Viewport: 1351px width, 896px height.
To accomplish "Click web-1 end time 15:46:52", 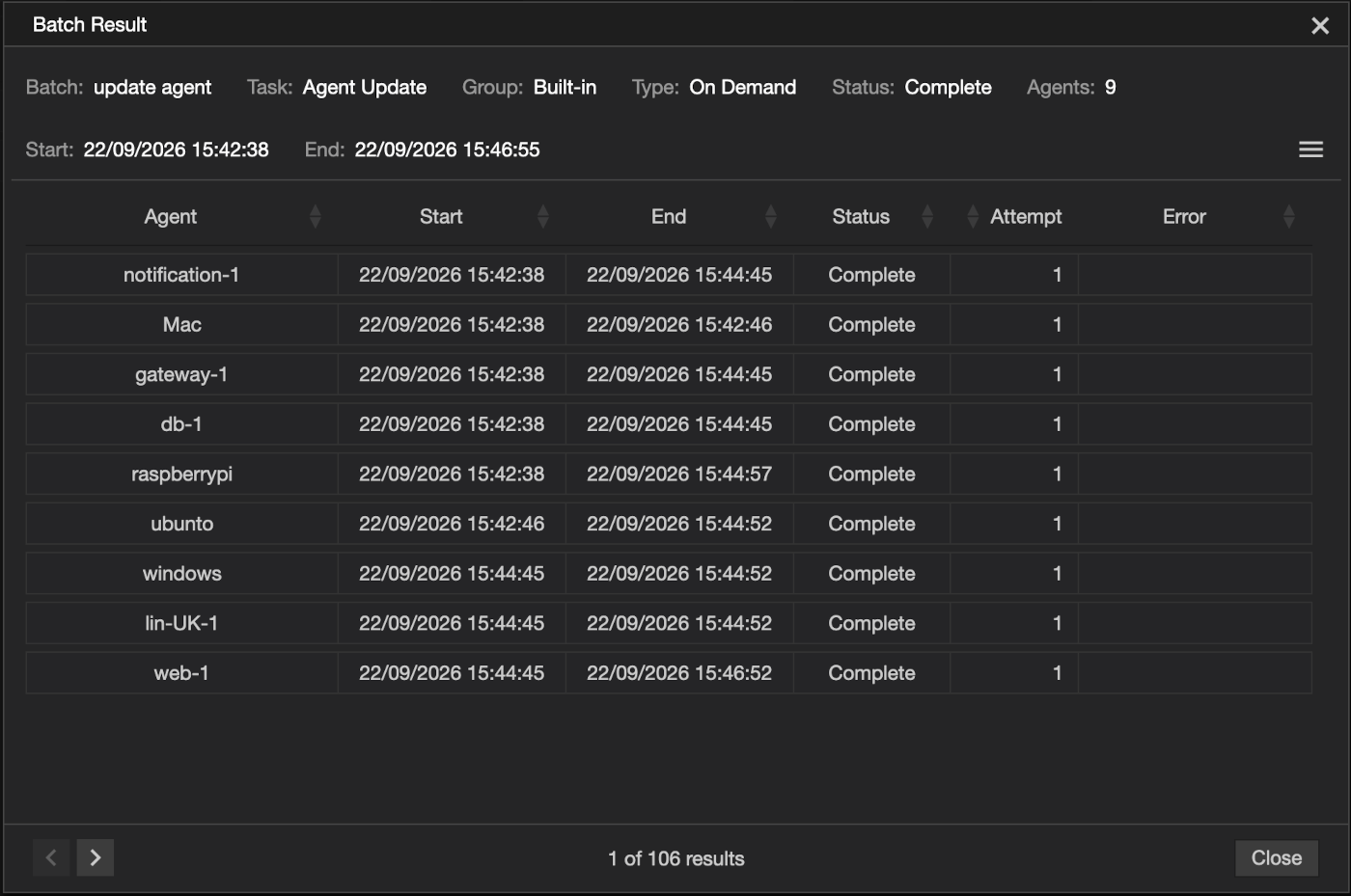I will pos(679,673).
